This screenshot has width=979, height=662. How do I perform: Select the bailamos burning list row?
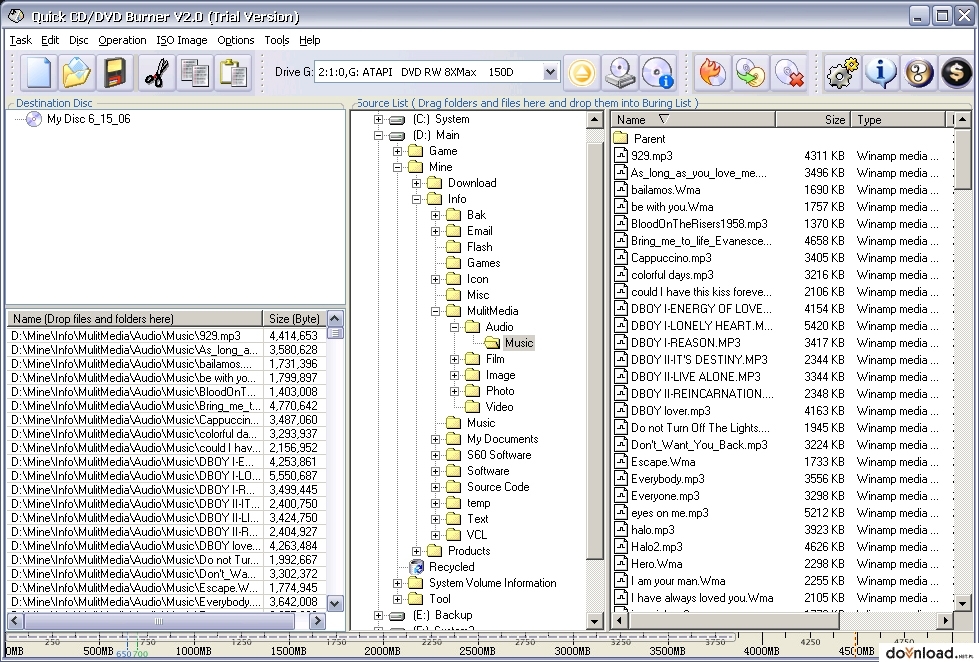coord(167,363)
